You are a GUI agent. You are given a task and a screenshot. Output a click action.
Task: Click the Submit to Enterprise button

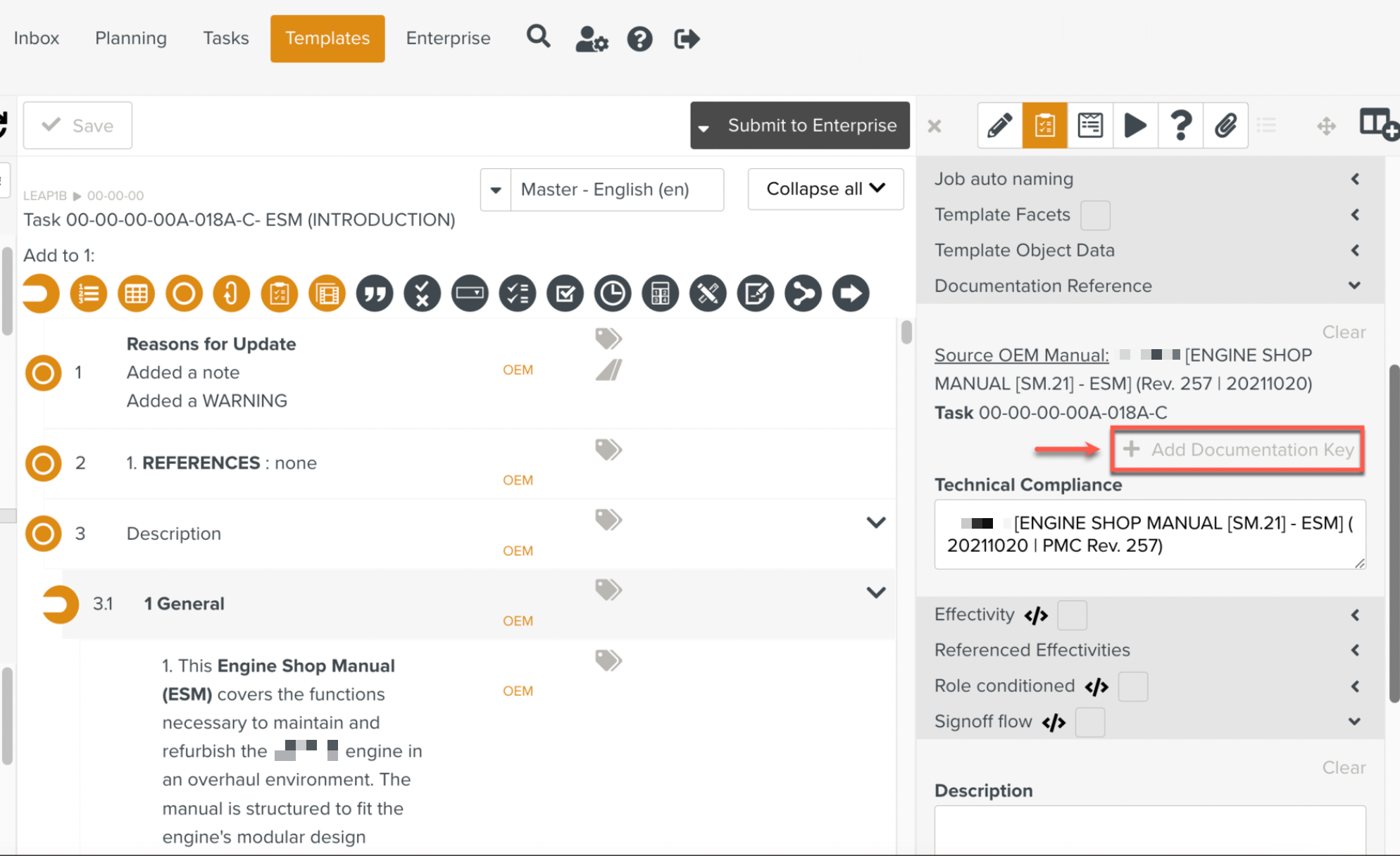click(x=811, y=125)
